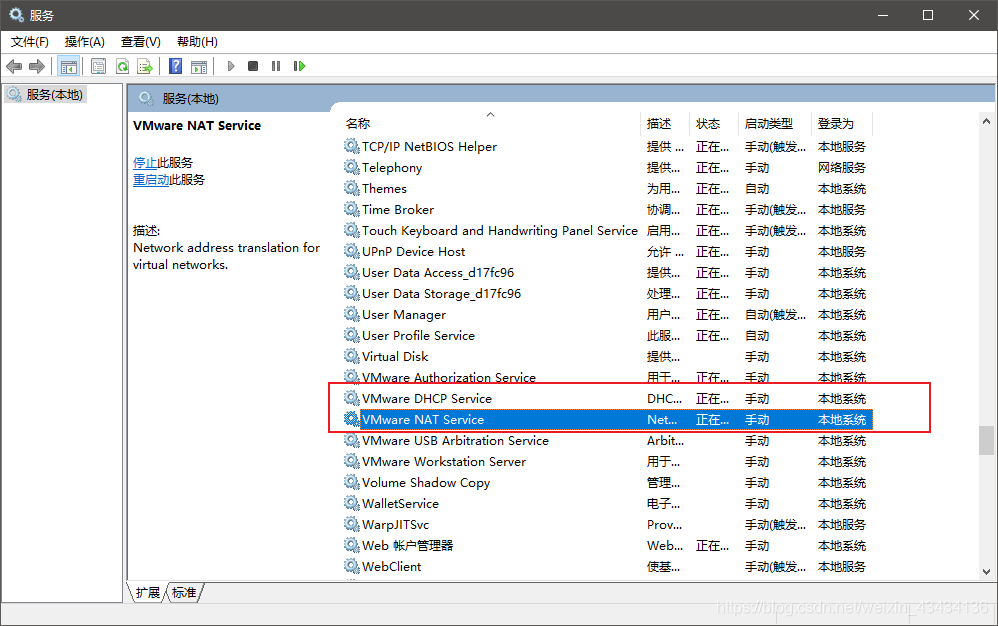Sort by the 描述 column header
The image size is (998, 626).
pos(664,123)
